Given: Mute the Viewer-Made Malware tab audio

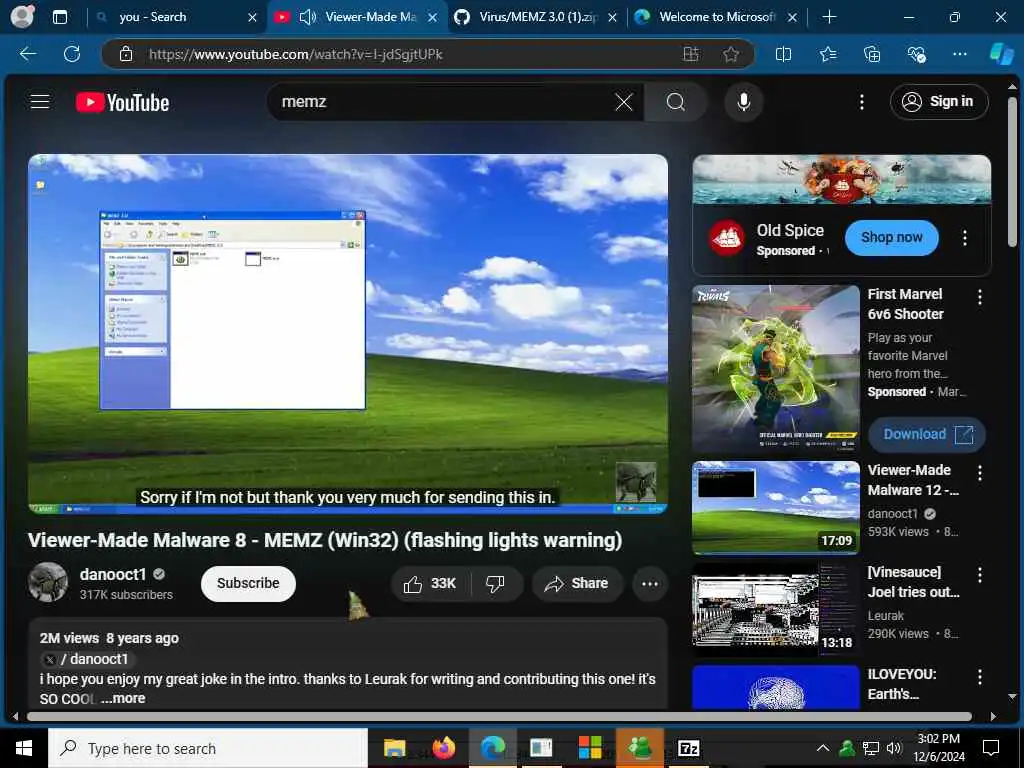Looking at the screenshot, I should tap(308, 17).
